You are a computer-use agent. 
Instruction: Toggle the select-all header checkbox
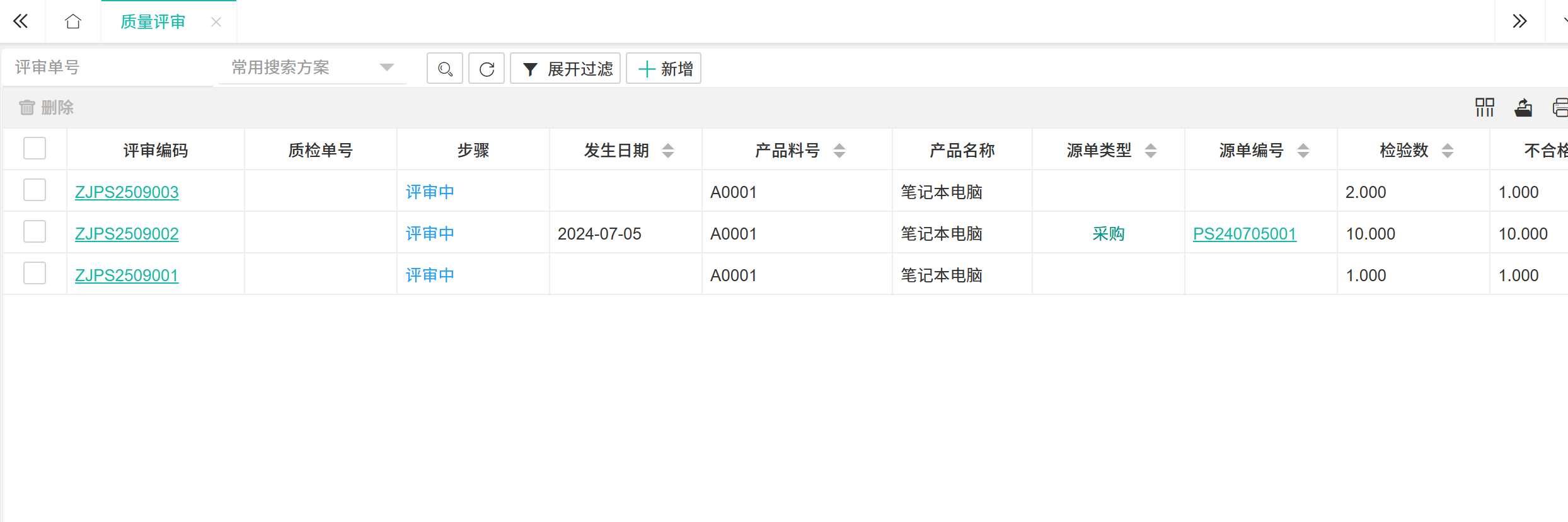point(35,149)
